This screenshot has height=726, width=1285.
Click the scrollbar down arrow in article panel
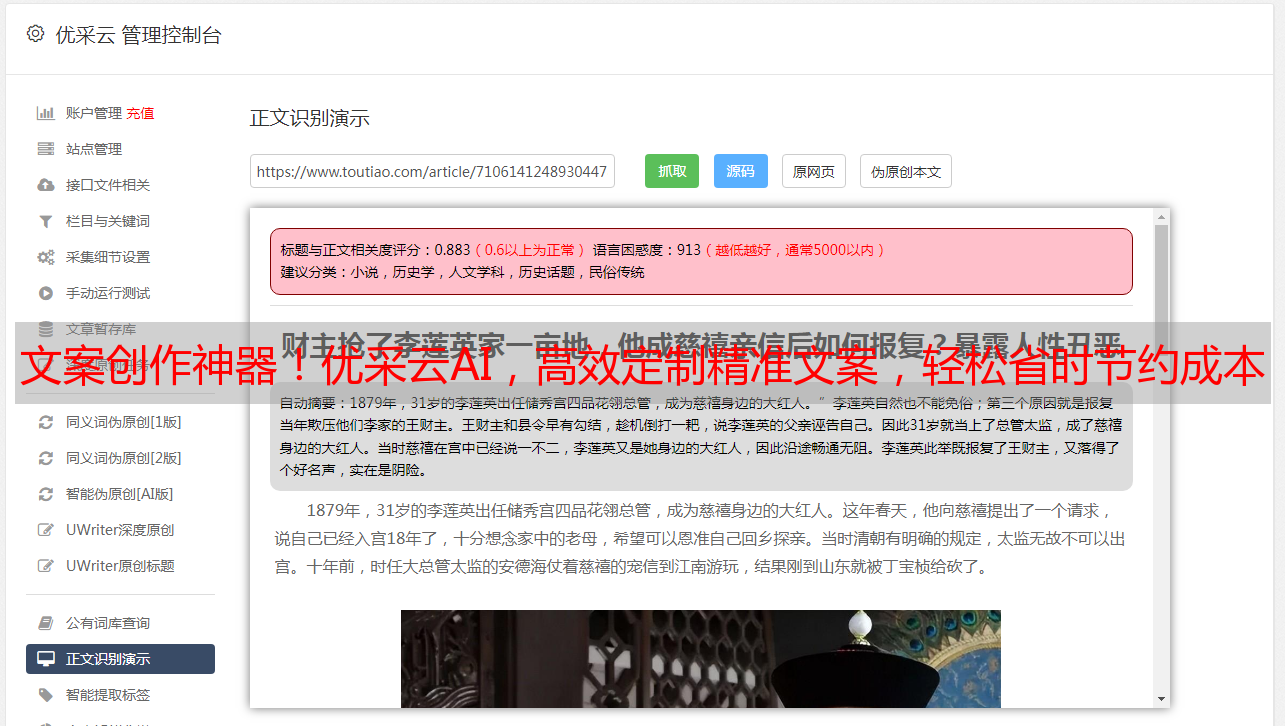tap(1161, 698)
